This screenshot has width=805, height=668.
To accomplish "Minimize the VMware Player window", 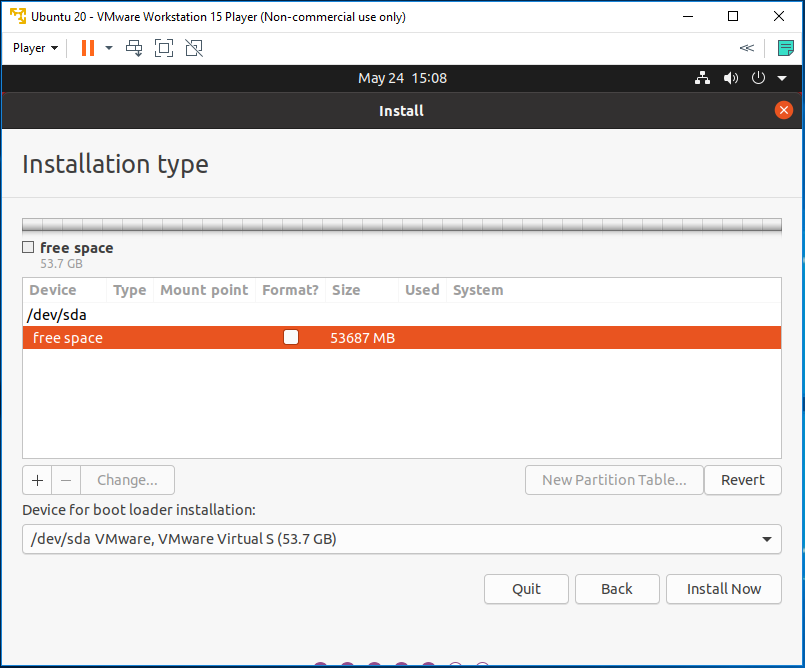I will 688,16.
